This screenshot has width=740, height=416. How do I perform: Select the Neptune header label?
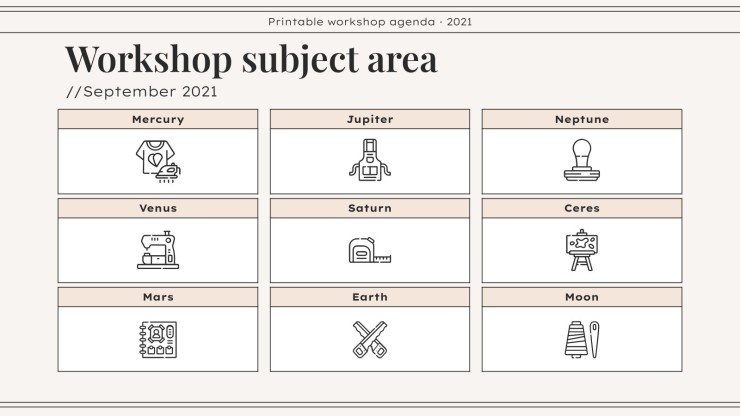[x=582, y=119]
